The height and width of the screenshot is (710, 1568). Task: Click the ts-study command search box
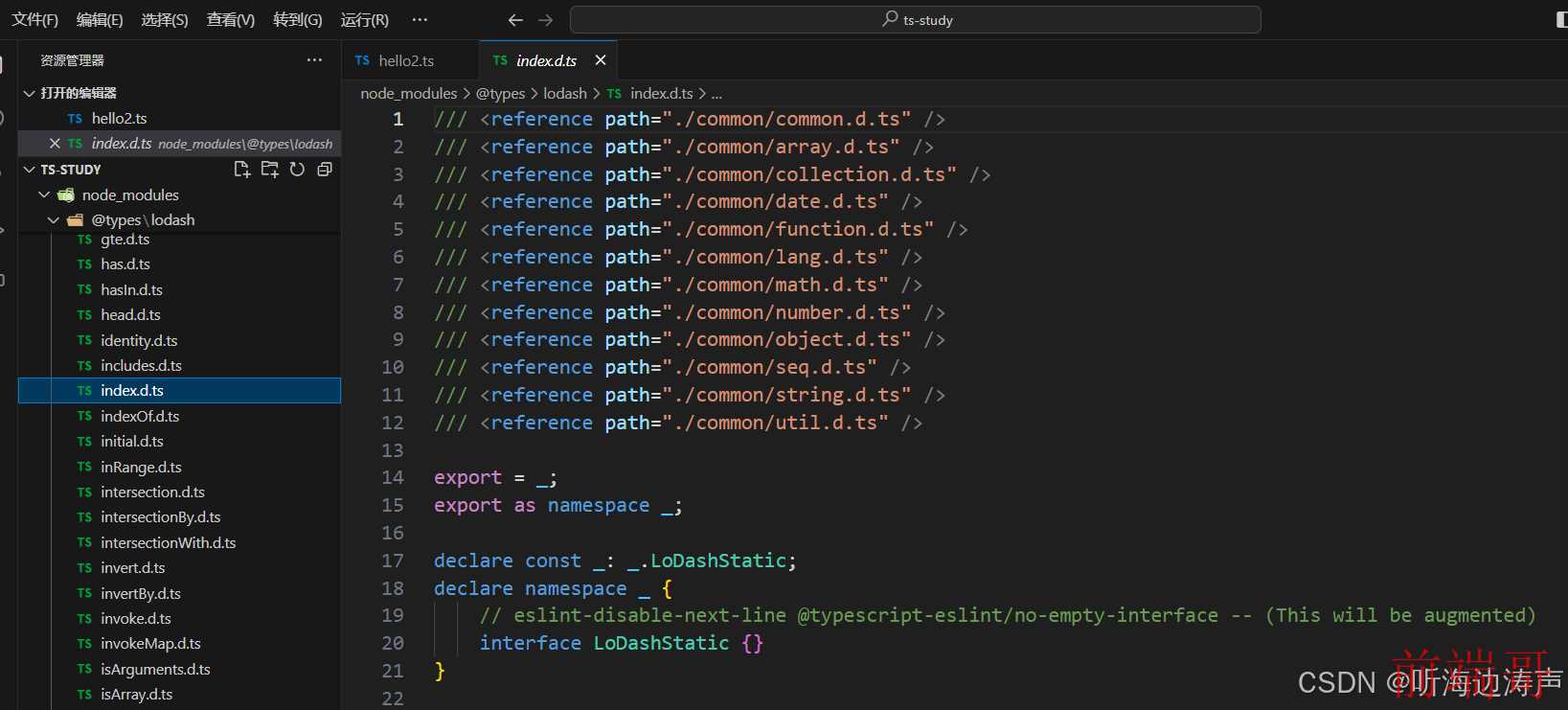click(x=916, y=19)
